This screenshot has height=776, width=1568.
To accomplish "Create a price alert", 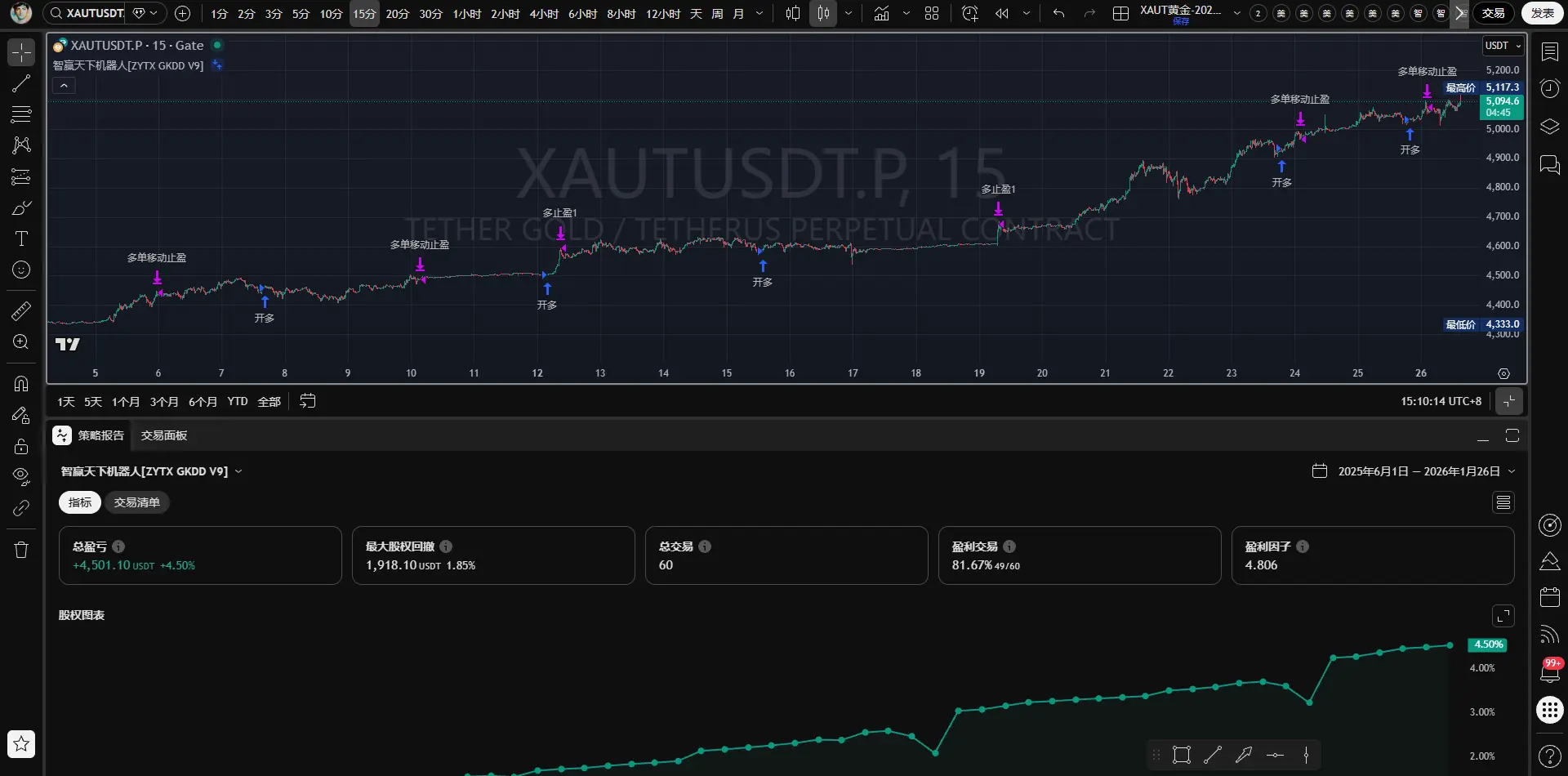I will click(x=970, y=13).
